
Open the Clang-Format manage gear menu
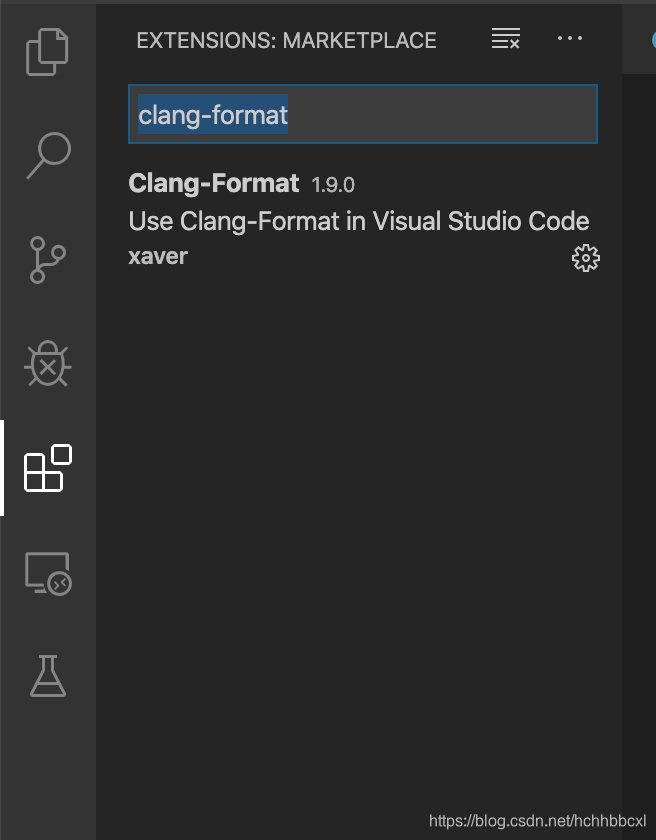(585, 258)
